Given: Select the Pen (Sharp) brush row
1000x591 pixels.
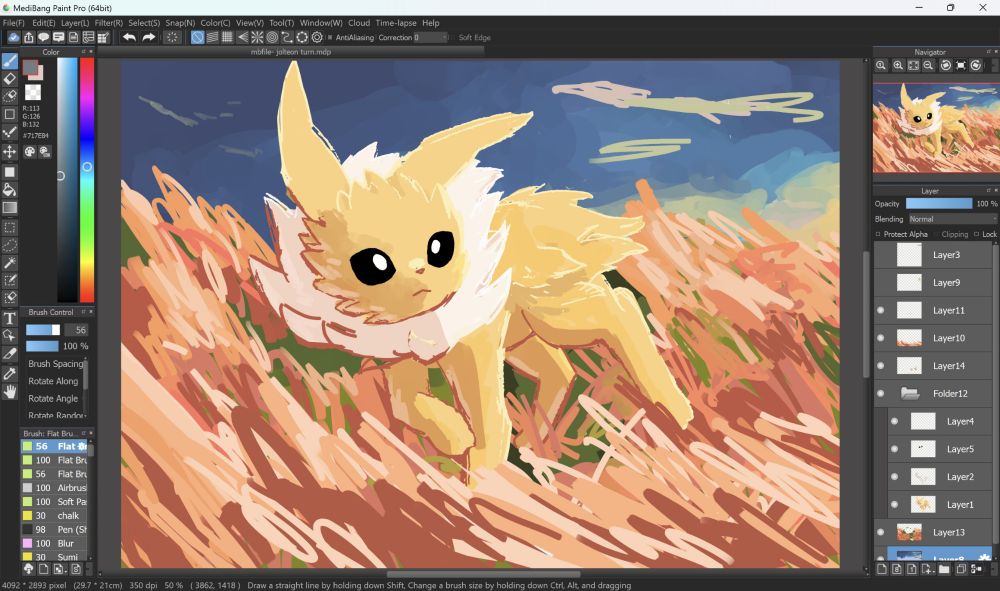Looking at the screenshot, I should pyautogui.click(x=54, y=529).
